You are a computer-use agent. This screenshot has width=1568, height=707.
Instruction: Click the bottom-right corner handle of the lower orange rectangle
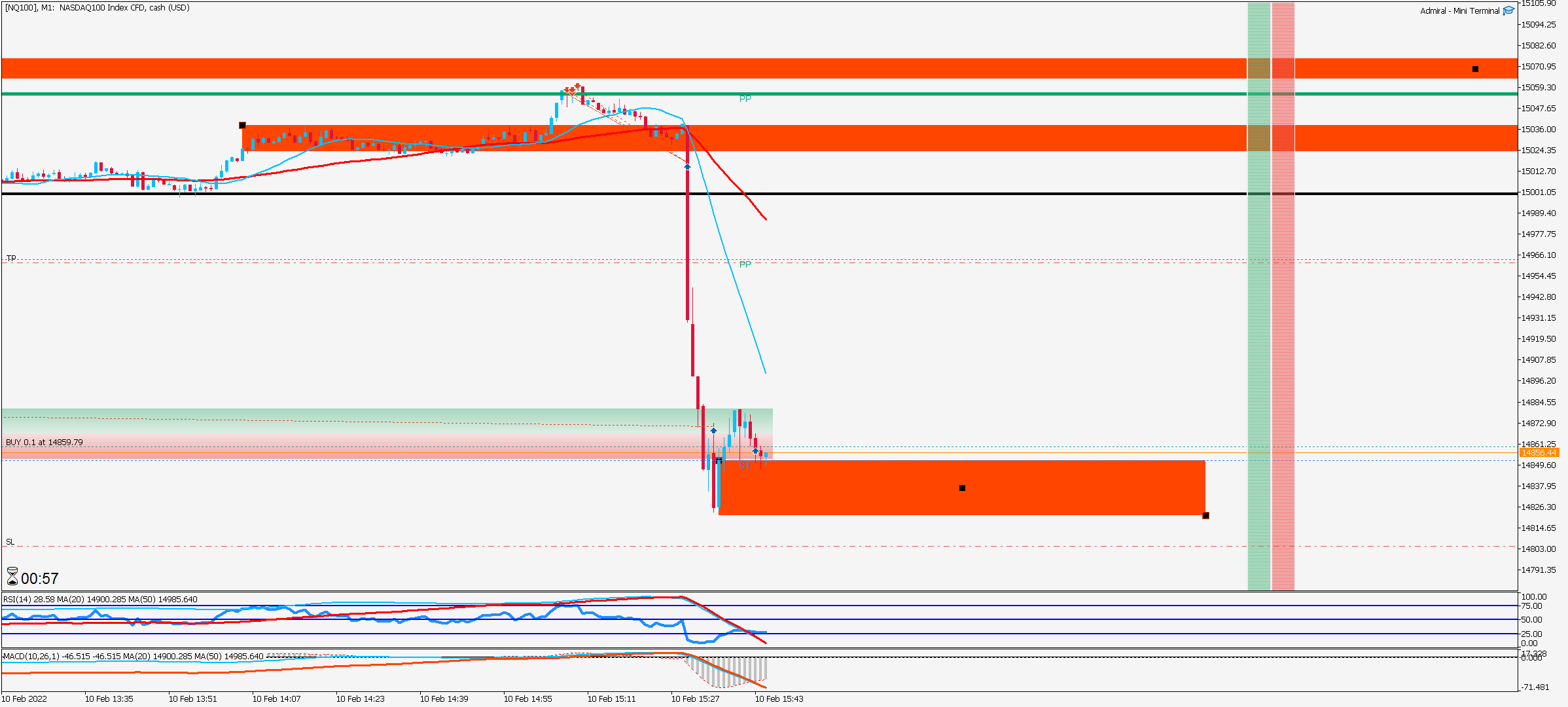pyautogui.click(x=1205, y=515)
